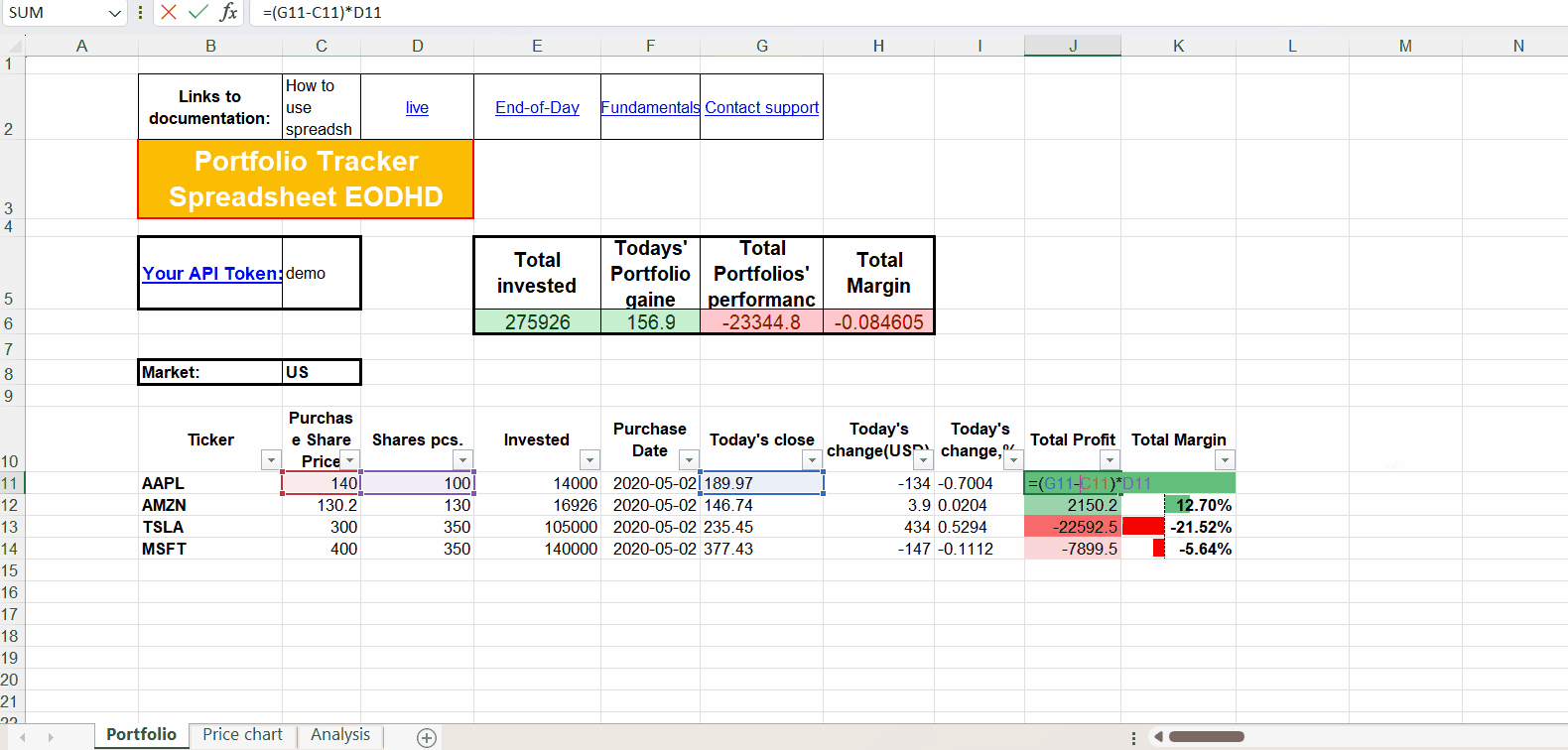Open the End-of-Day documentation link
The width and height of the screenshot is (1568, 750).
537,107
